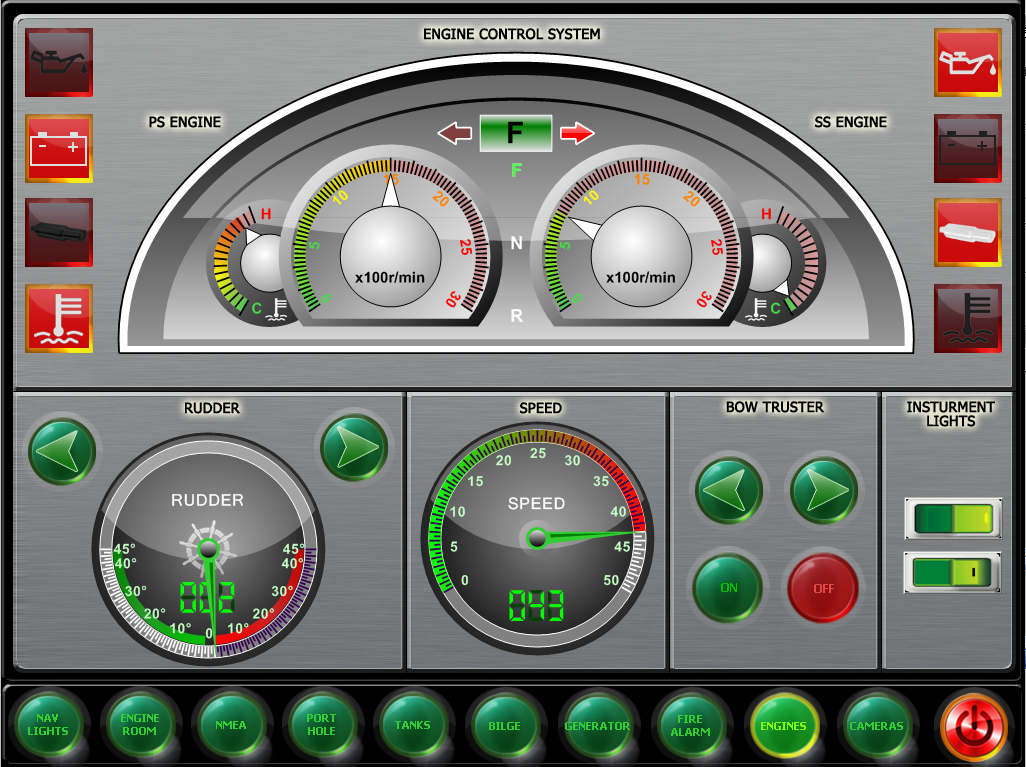
Task: Click the SS battery charge warning icon
Action: pos(966,148)
